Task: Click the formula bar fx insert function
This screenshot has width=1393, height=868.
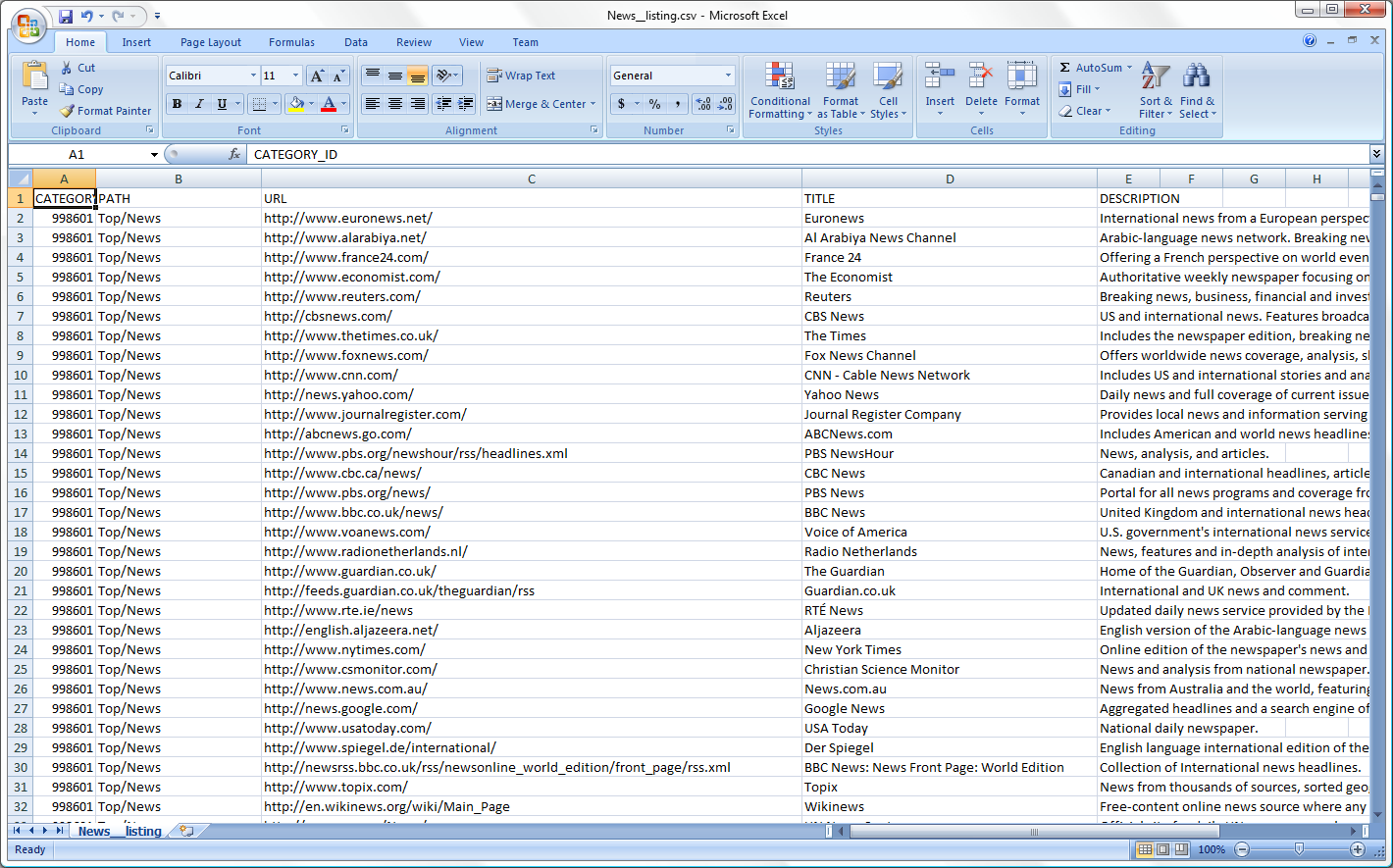Action: point(234,154)
